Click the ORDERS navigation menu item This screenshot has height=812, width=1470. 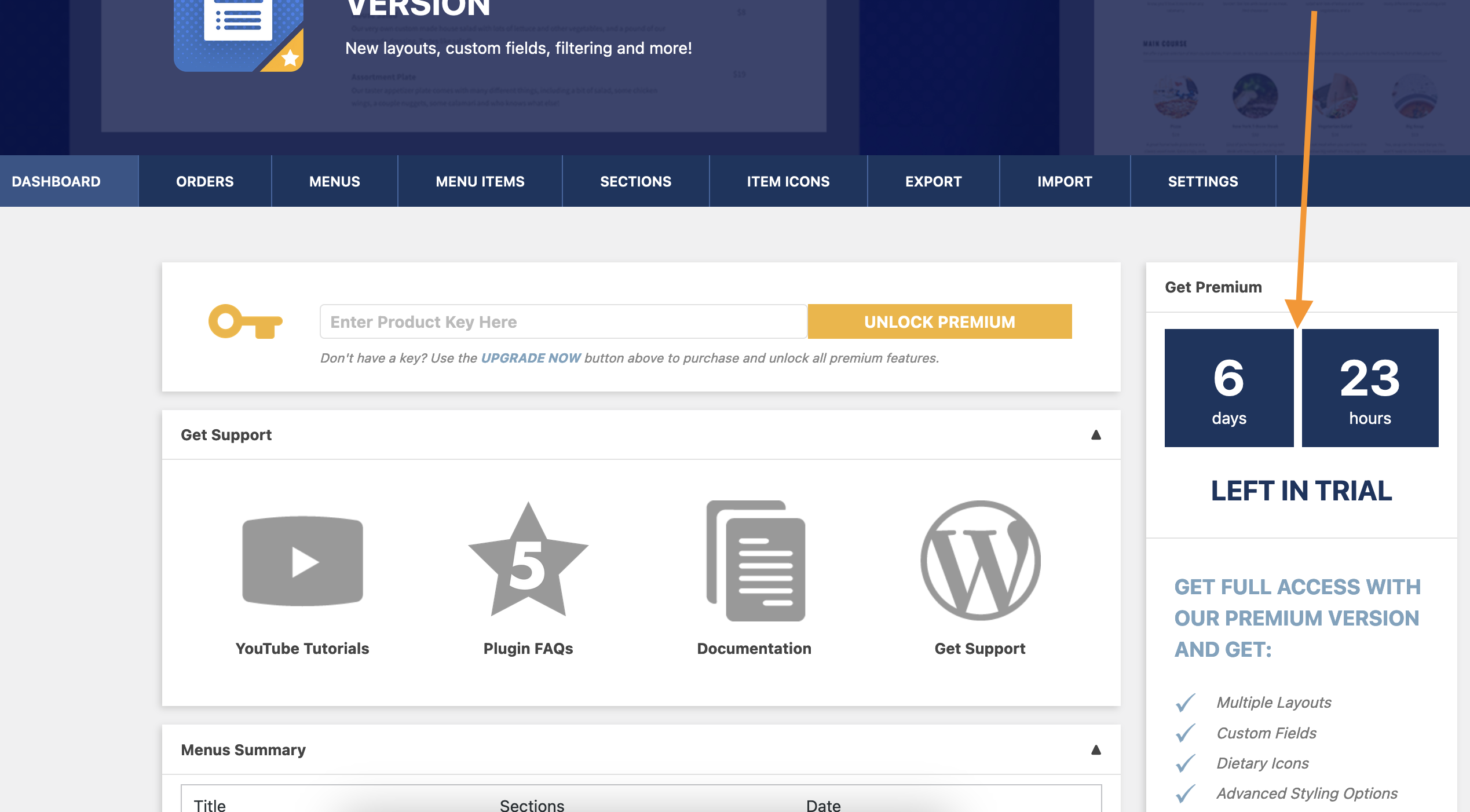pyautogui.click(x=205, y=181)
